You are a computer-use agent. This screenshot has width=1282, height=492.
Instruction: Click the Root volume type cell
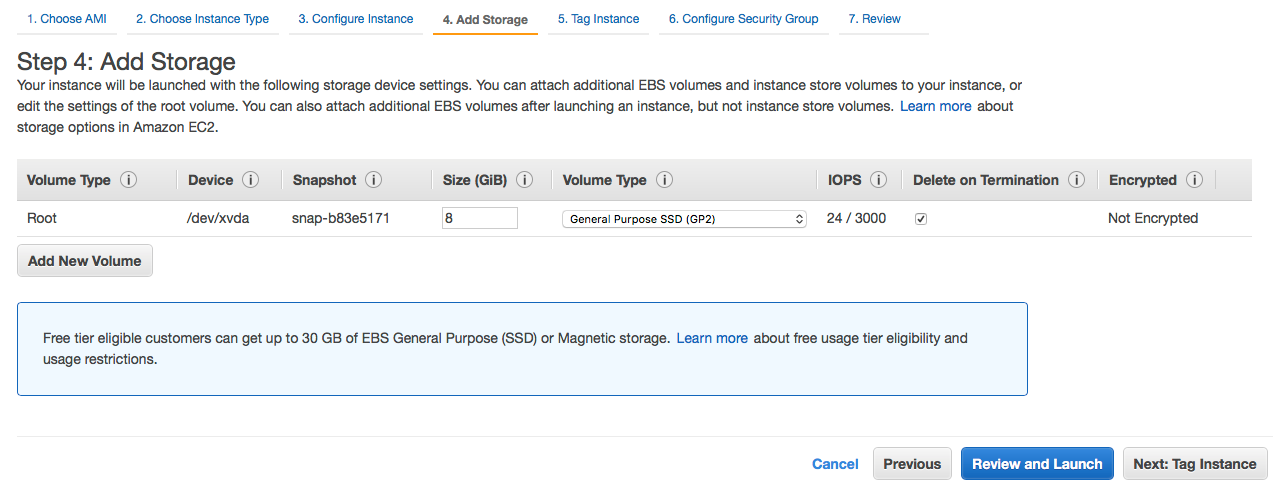[42, 218]
